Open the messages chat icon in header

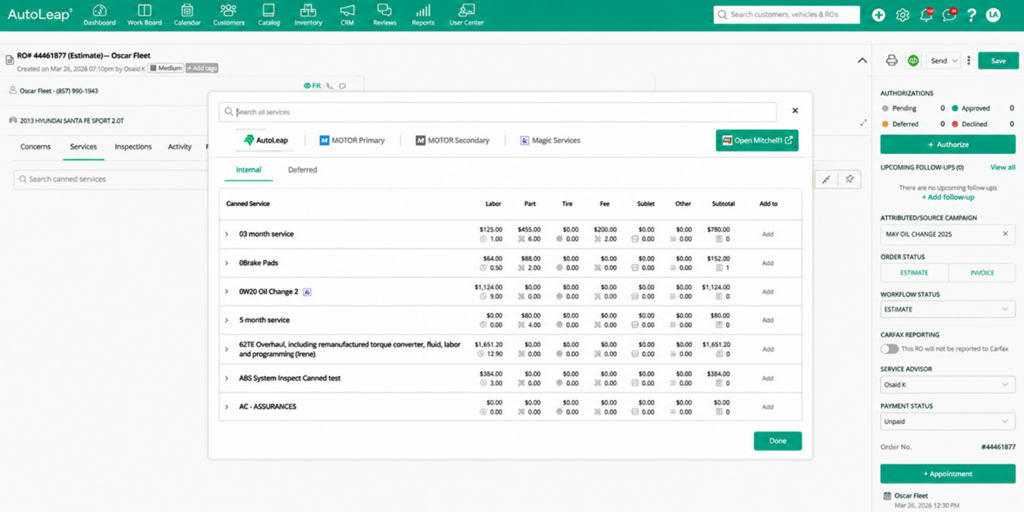[949, 15]
